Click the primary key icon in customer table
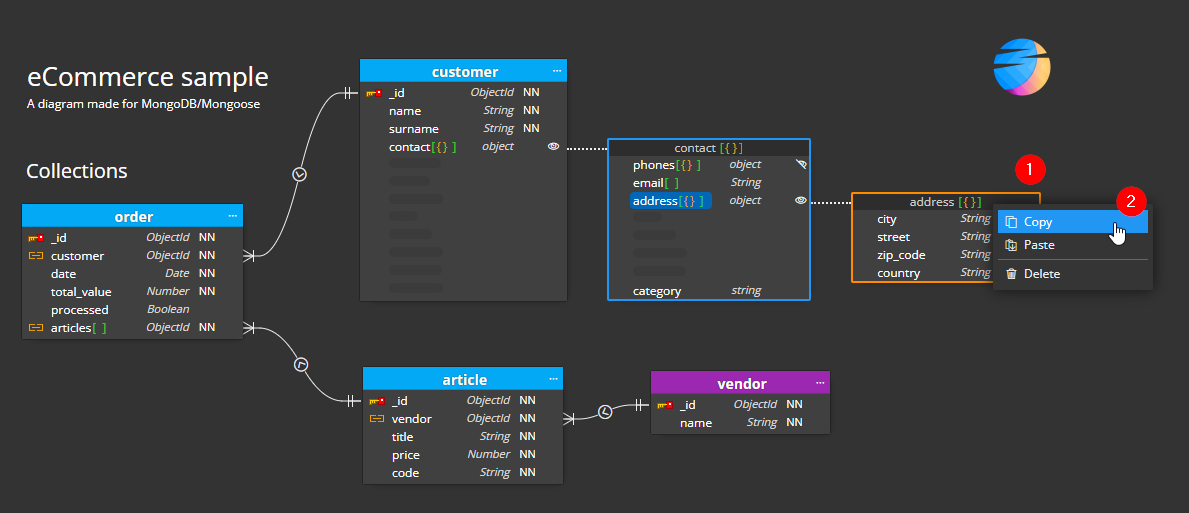1189x513 pixels. [x=373, y=93]
